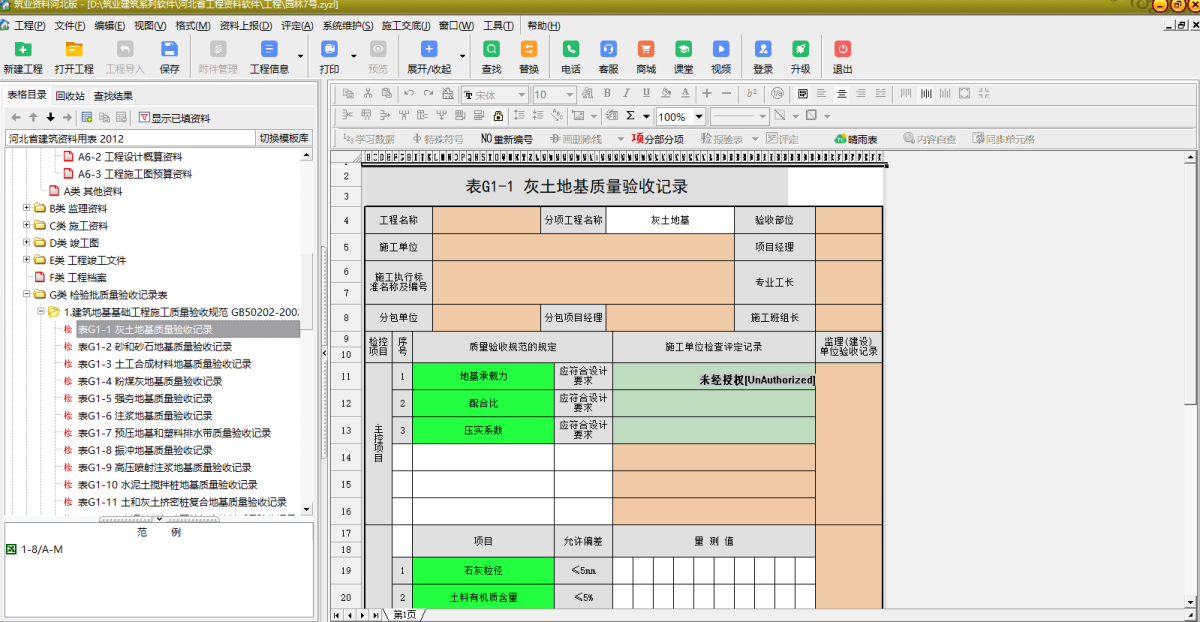Toggle the 显示已填资料 filter
The image size is (1200, 622).
click(174, 118)
